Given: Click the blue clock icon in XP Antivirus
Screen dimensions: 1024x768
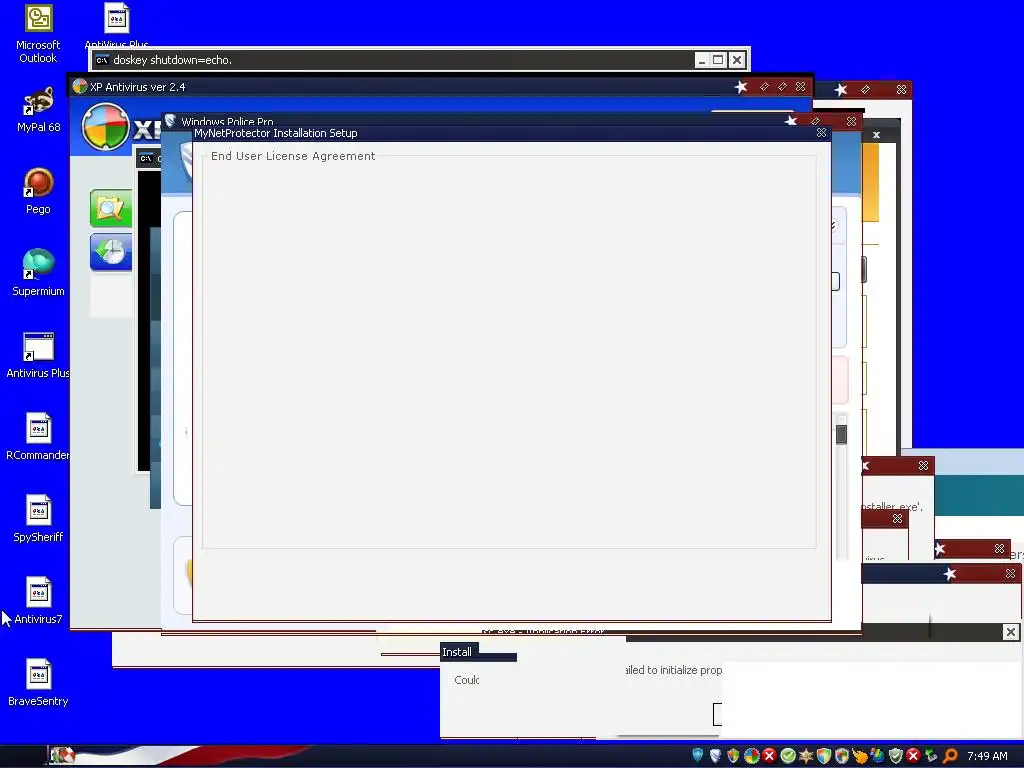Looking at the screenshot, I should point(110,251).
